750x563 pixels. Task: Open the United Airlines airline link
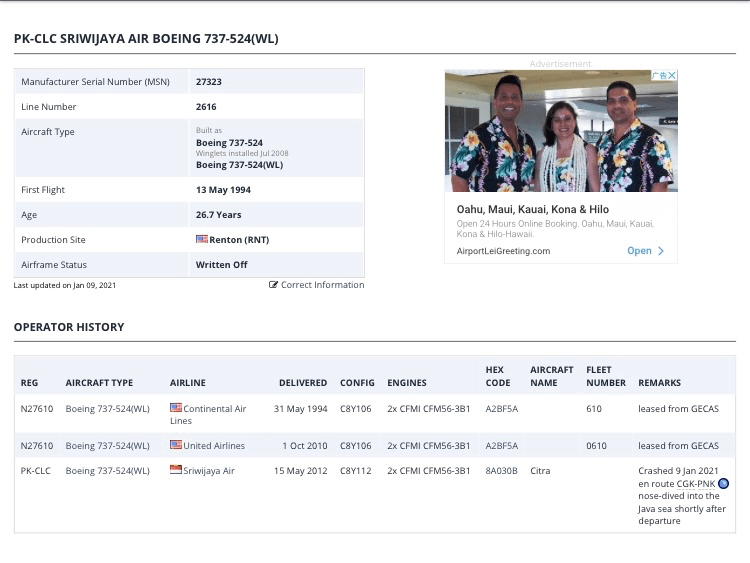click(x=214, y=445)
